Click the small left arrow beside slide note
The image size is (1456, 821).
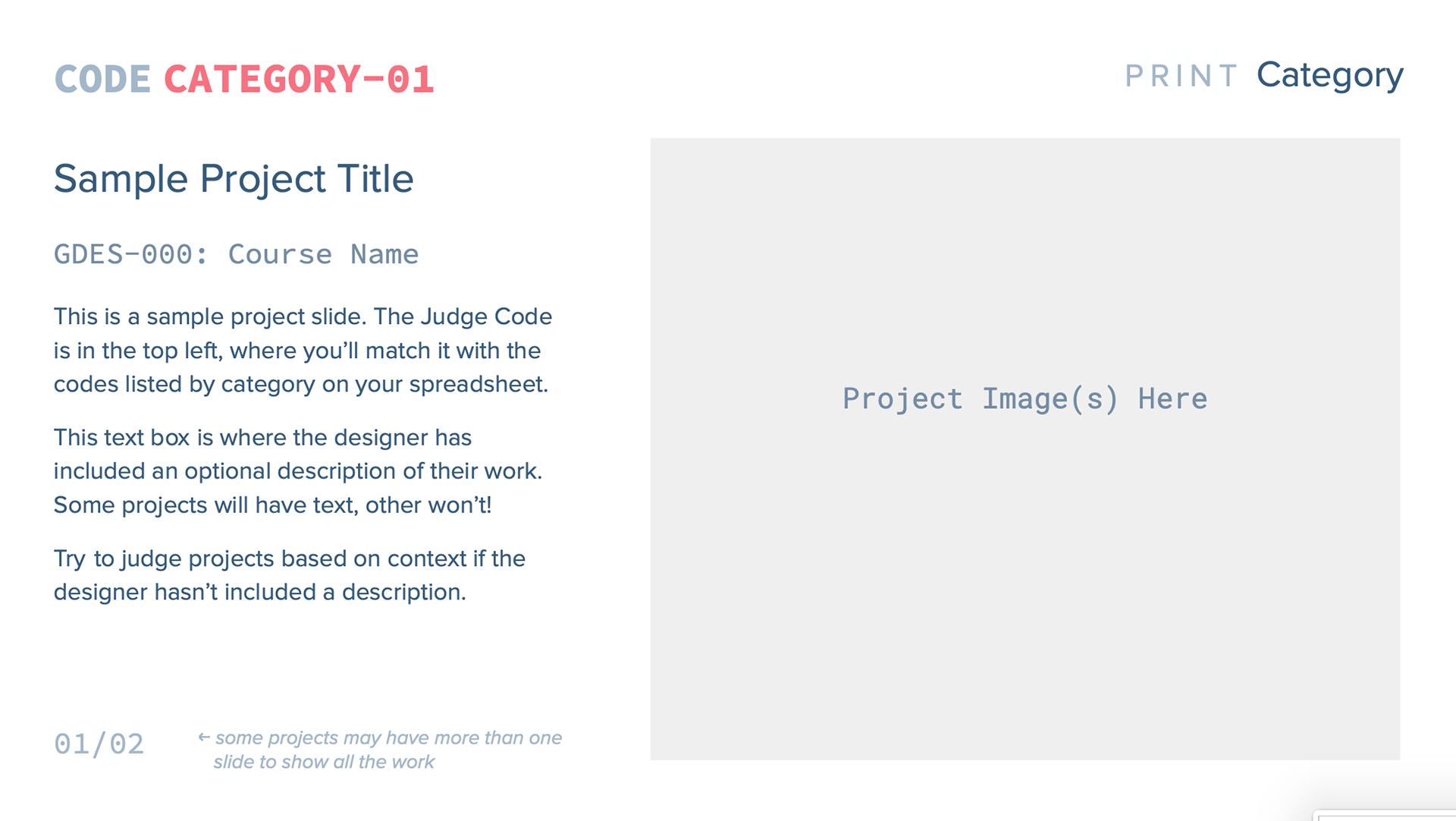[203, 737]
